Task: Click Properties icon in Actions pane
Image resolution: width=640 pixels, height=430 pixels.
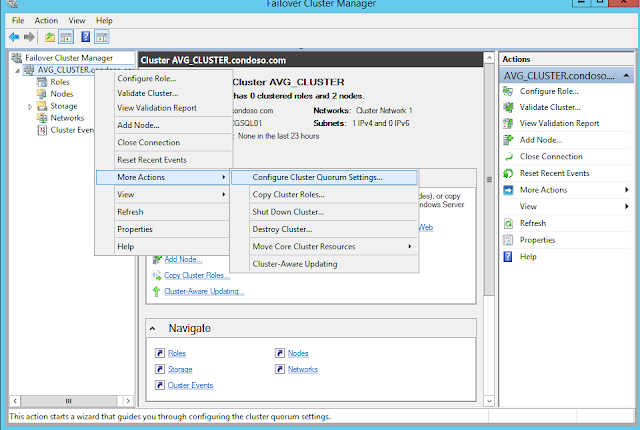Action: 508,240
